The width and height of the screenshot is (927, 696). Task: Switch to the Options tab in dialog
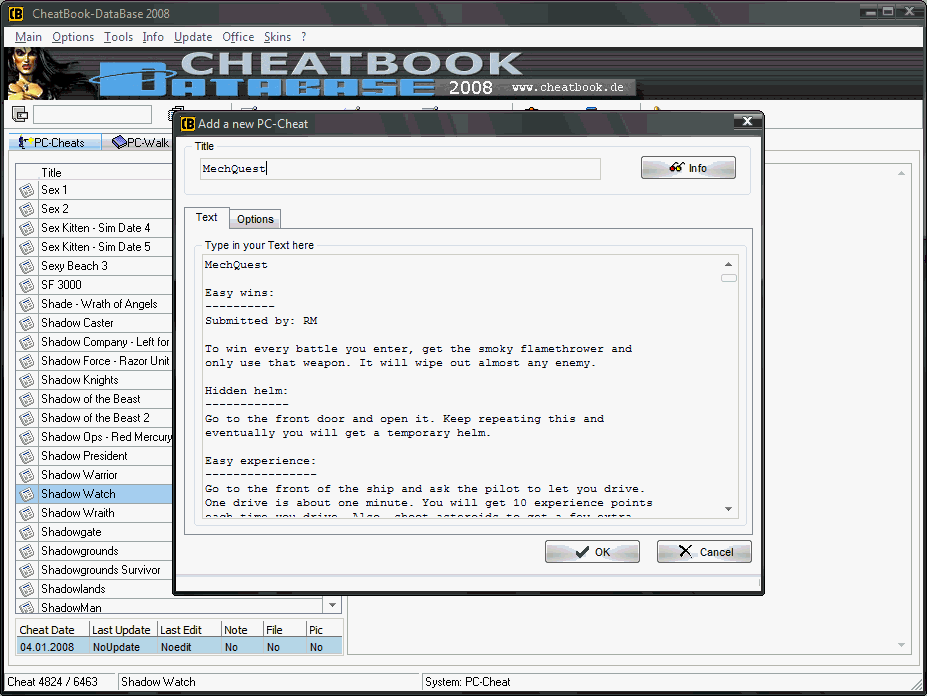pyautogui.click(x=255, y=219)
